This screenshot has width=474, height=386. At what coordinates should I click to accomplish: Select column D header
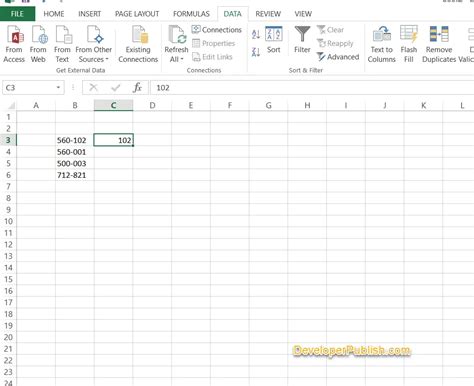coord(152,106)
